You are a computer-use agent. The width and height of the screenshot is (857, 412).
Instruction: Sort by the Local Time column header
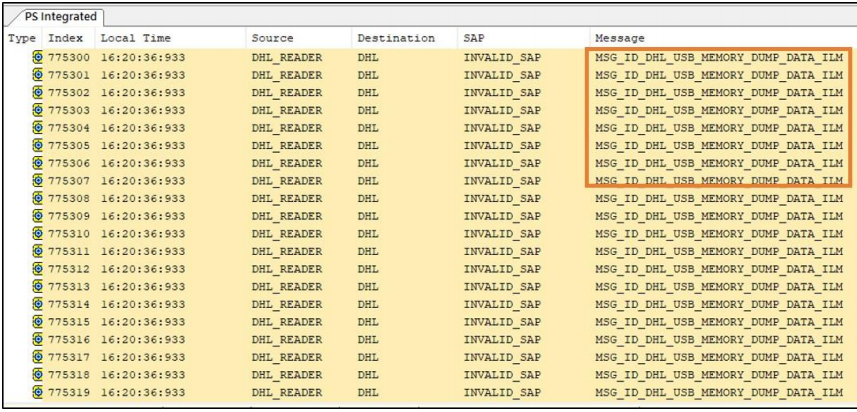point(136,38)
